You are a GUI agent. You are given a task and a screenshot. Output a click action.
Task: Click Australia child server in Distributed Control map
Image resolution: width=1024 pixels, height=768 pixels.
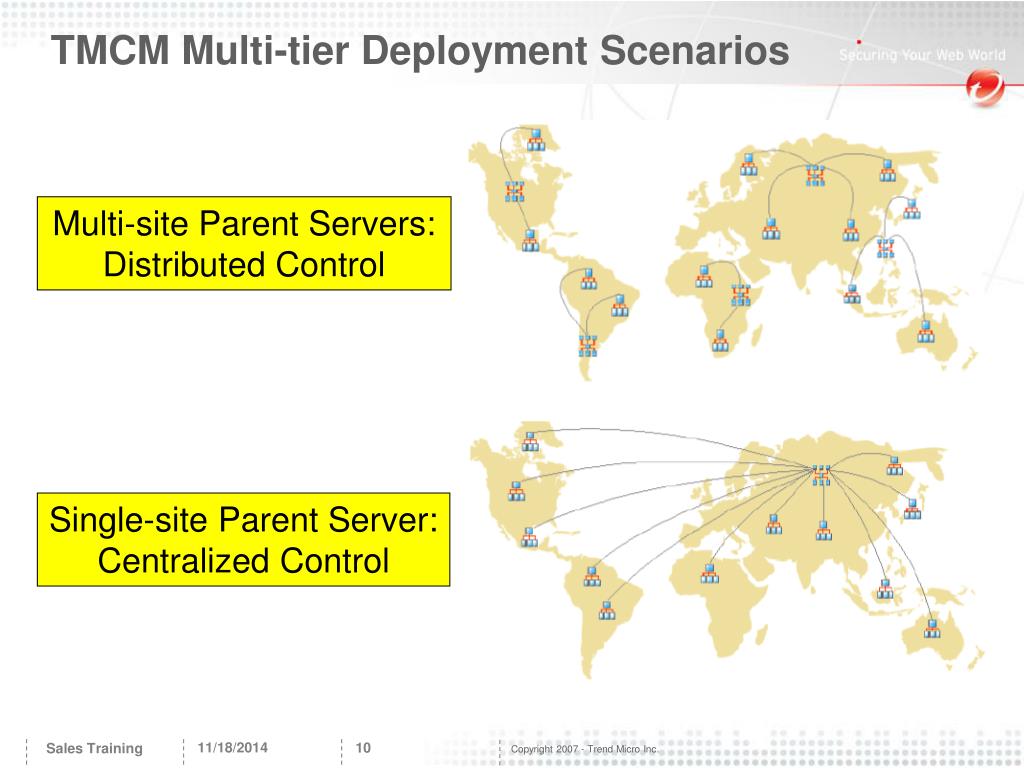tap(925, 332)
